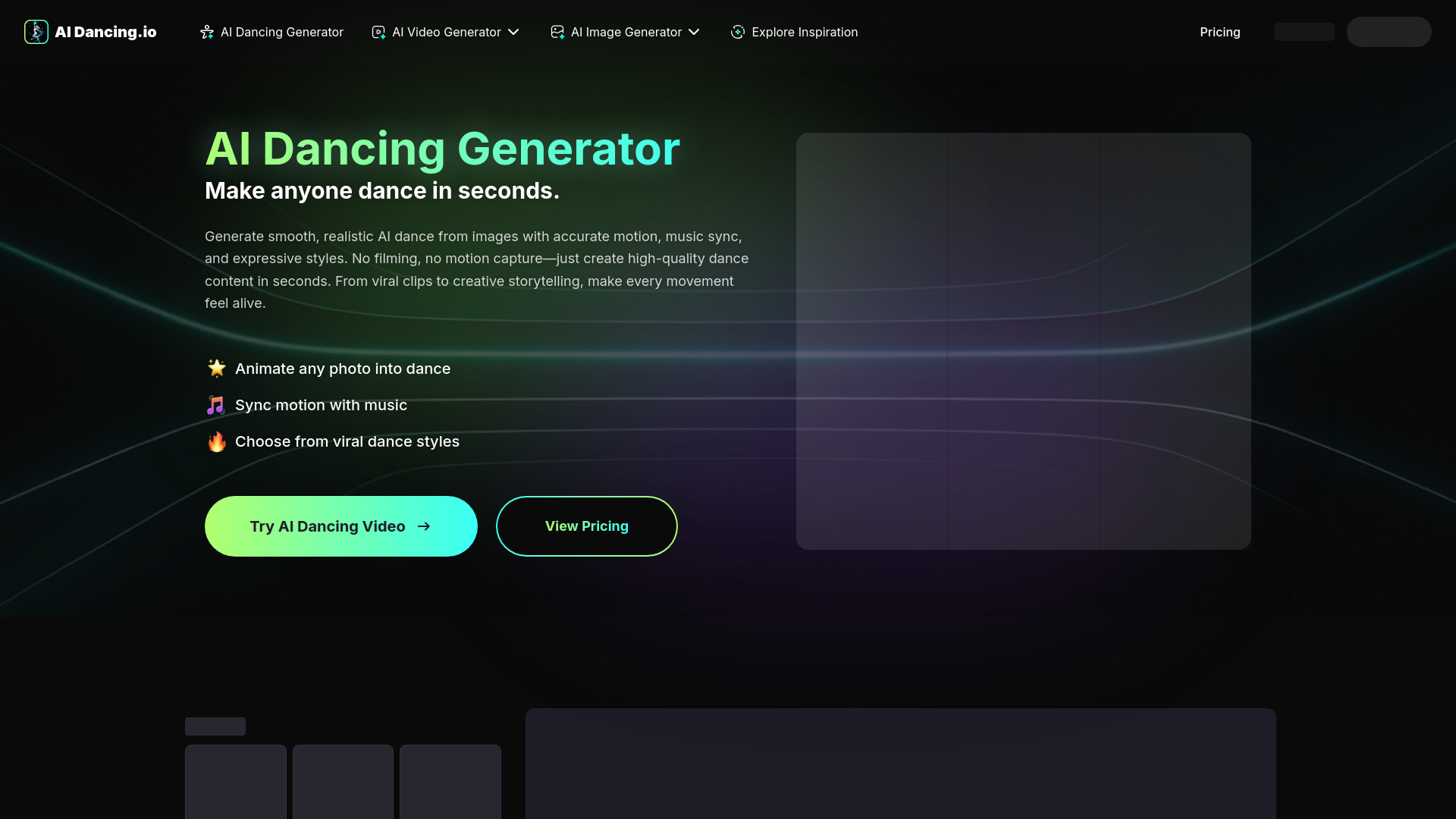This screenshot has height=819, width=1456.
Task: Select the globe icon next to Explore Inspiration
Action: pyautogui.click(x=737, y=32)
